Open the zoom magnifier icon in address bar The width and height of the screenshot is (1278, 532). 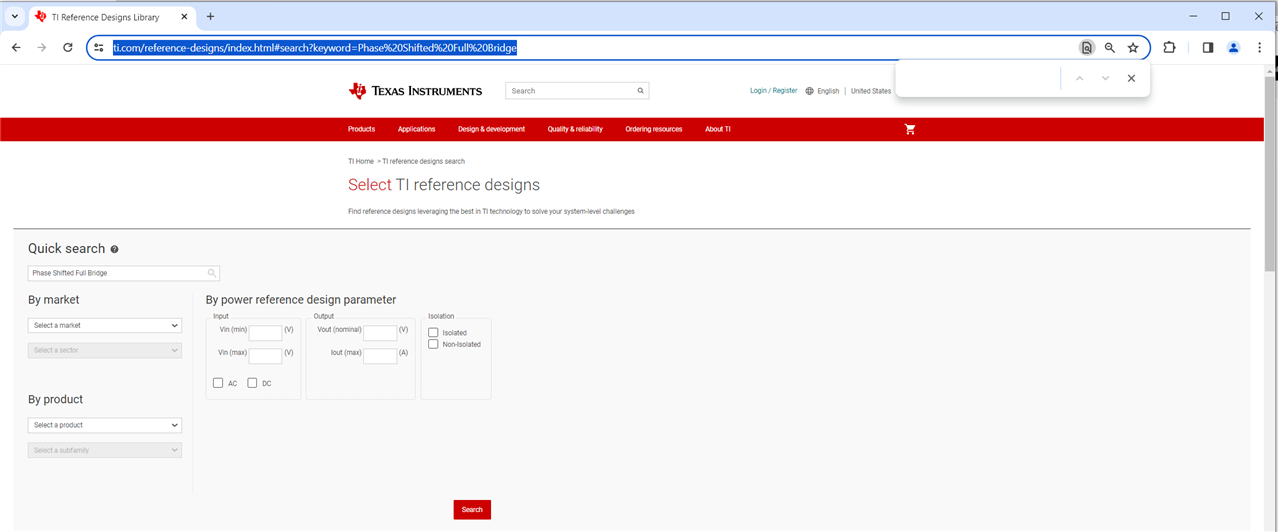click(1109, 47)
